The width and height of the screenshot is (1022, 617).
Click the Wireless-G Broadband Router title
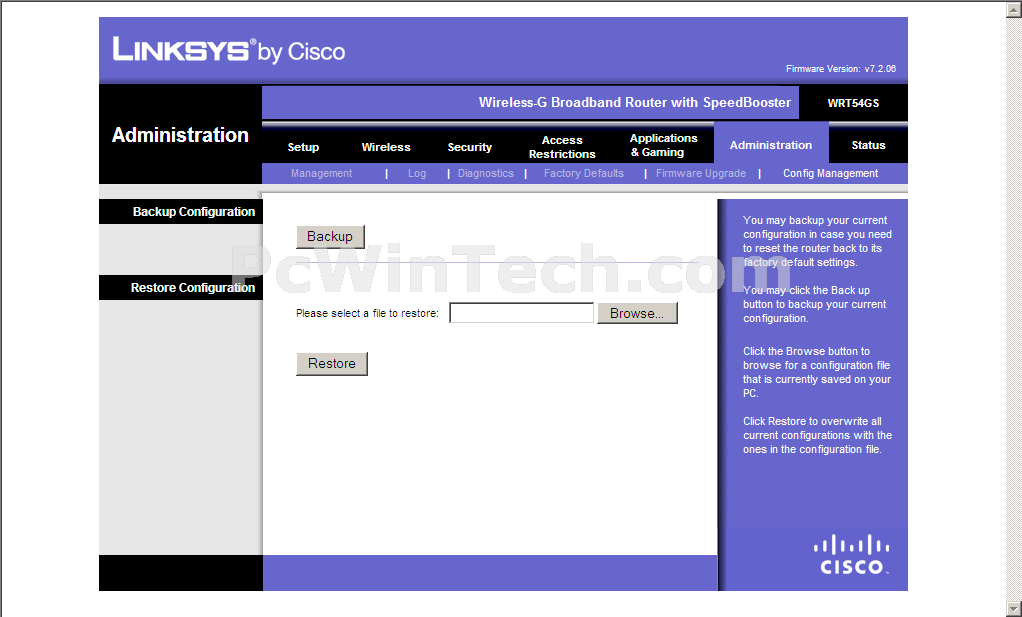(634, 102)
